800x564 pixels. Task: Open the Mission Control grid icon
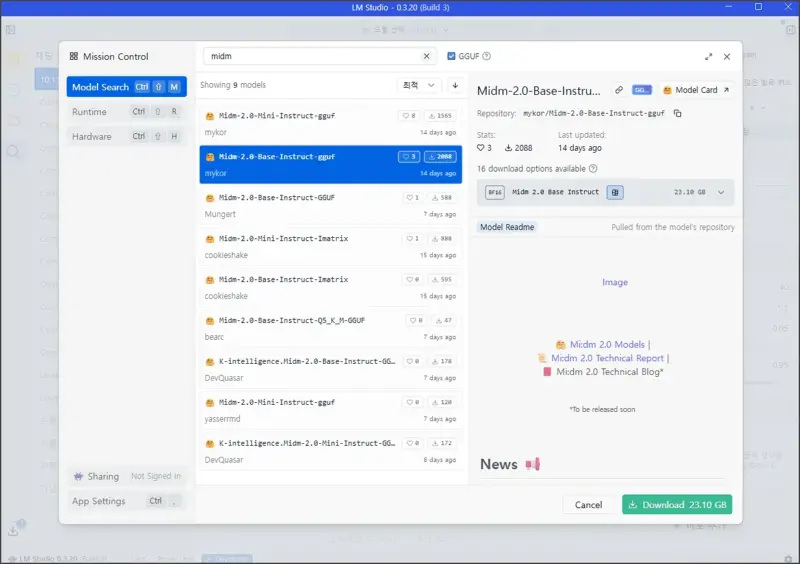(74, 56)
